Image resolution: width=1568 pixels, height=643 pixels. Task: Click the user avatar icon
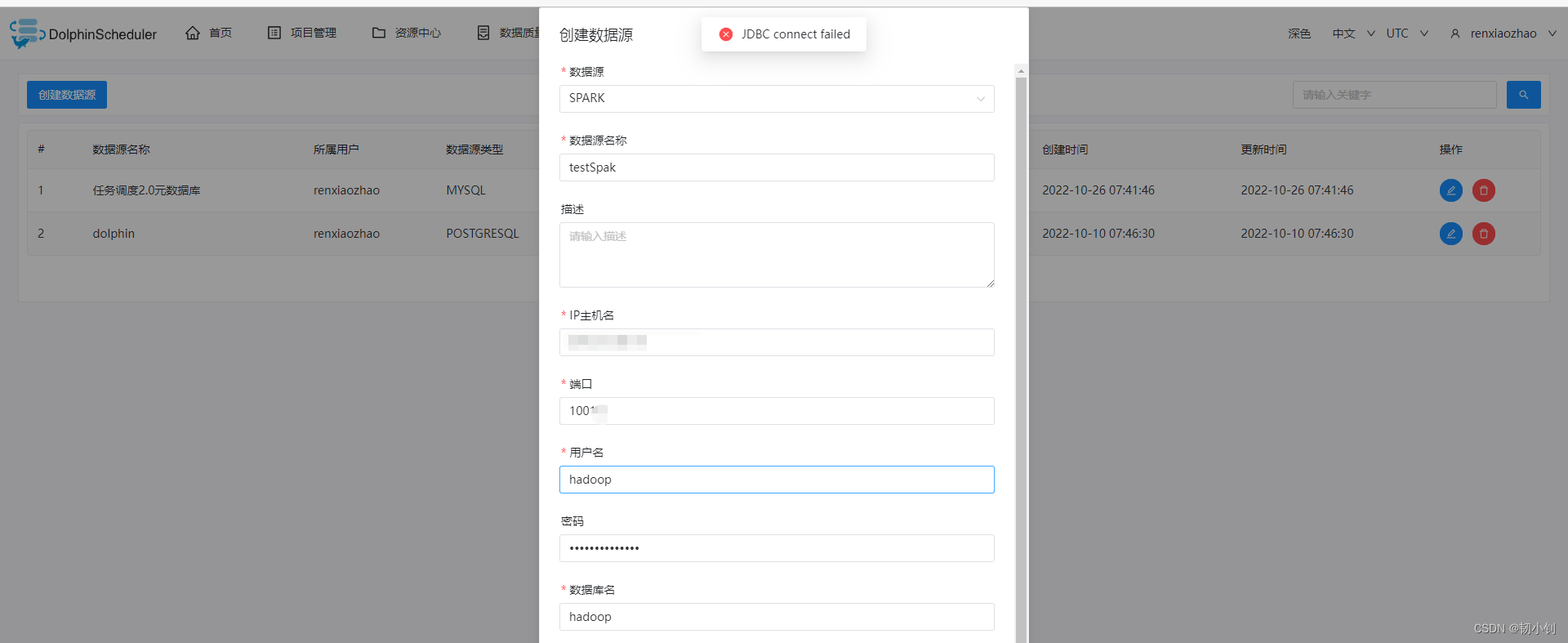coord(1455,33)
